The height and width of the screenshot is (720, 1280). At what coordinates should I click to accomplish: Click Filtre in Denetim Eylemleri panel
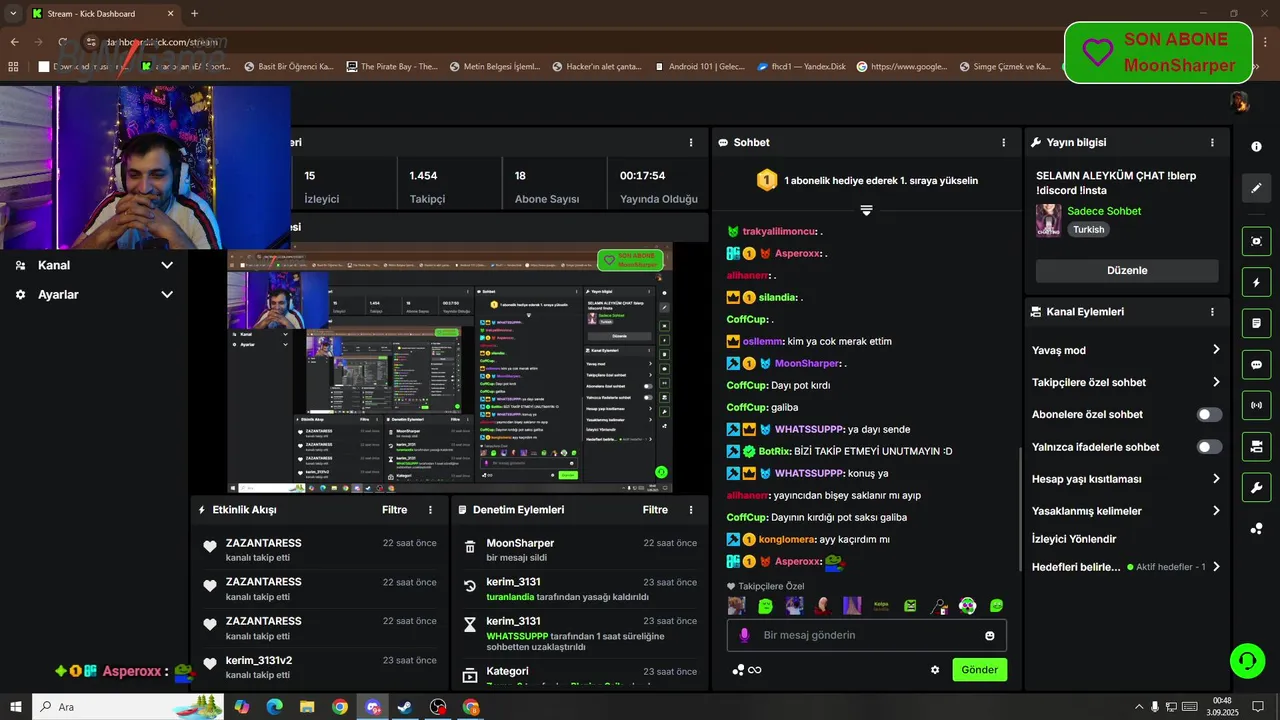(655, 510)
